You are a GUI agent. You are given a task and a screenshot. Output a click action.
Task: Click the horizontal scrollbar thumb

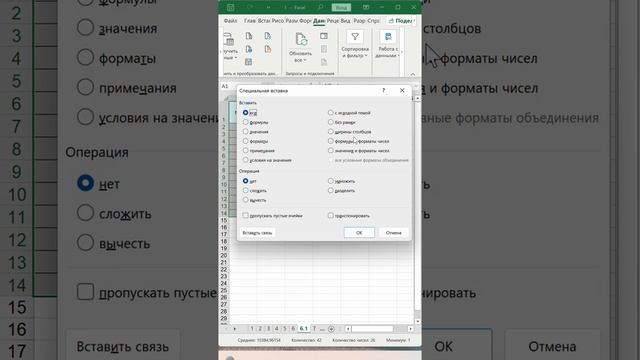click(x=372, y=329)
